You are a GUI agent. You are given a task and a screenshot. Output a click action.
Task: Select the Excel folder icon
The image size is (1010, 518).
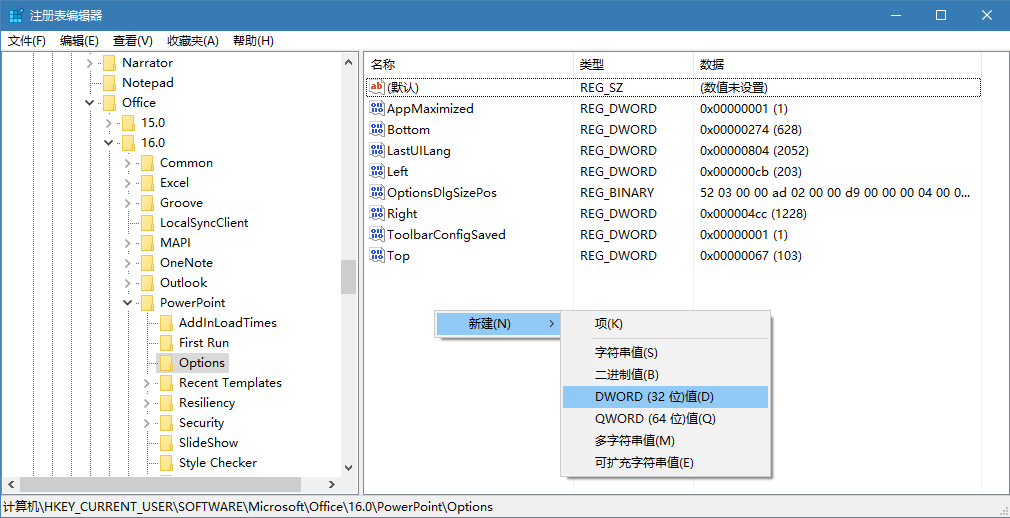click(x=148, y=182)
